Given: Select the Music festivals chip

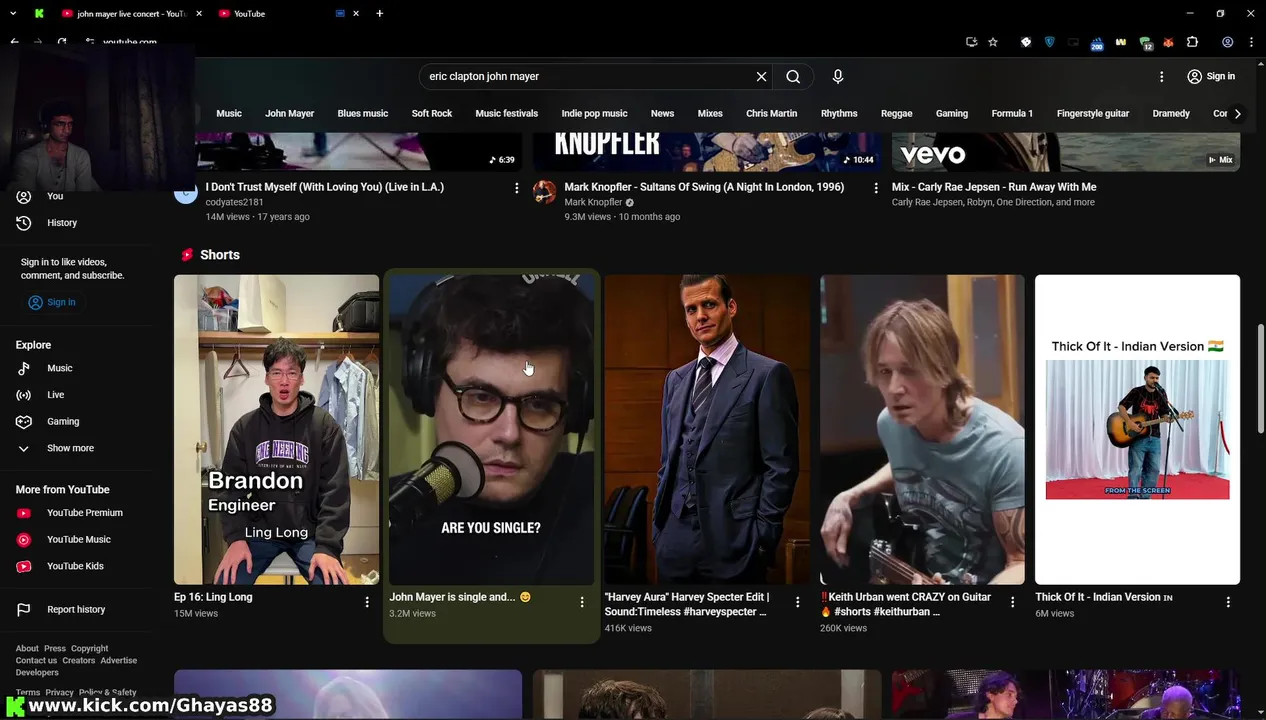Looking at the screenshot, I should click(507, 113).
